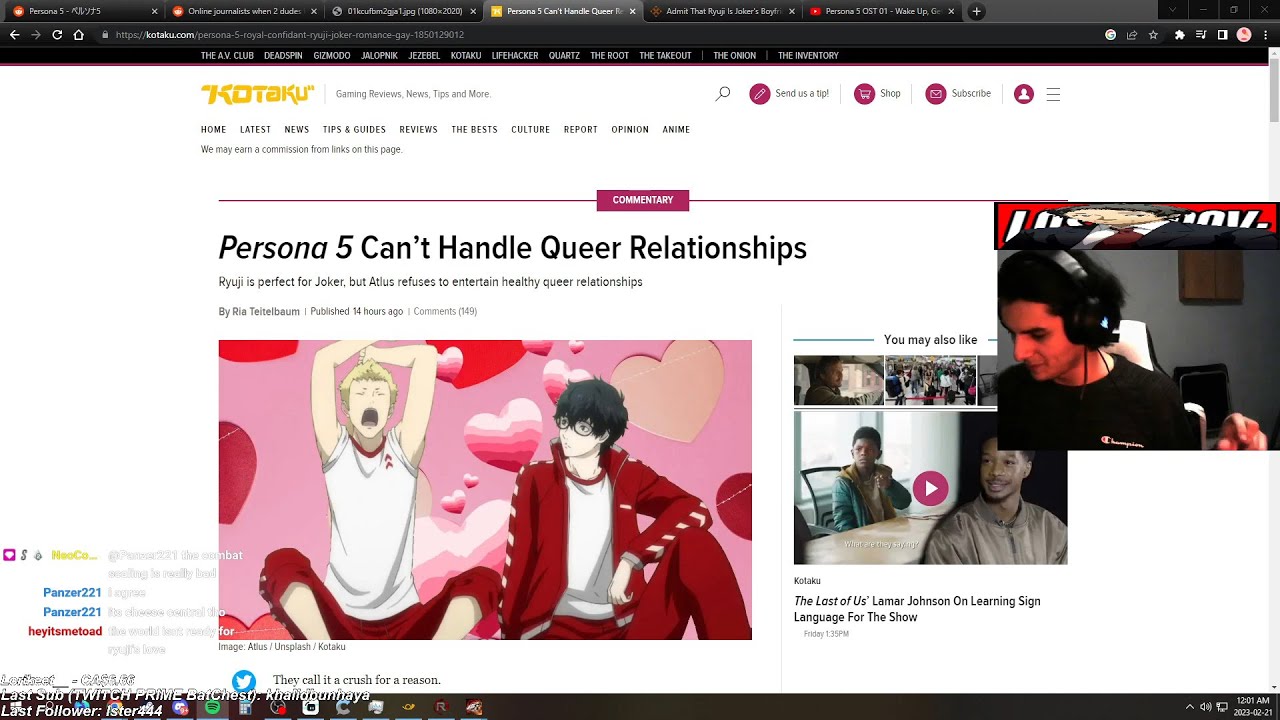Image resolution: width=1280 pixels, height=720 pixels.
Task: Visit the JALOPNIK network link
Action: tap(379, 56)
